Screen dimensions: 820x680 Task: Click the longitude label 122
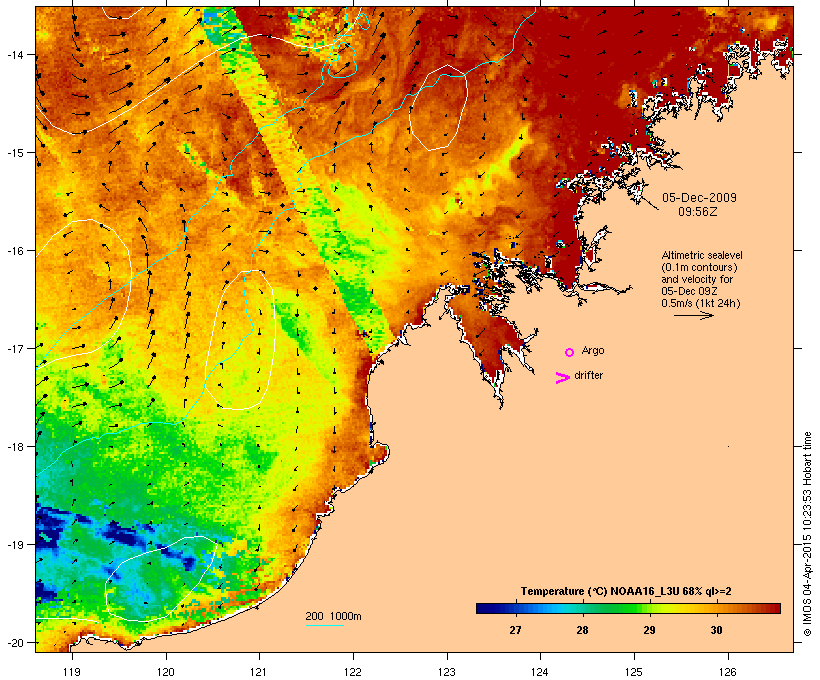[353, 672]
